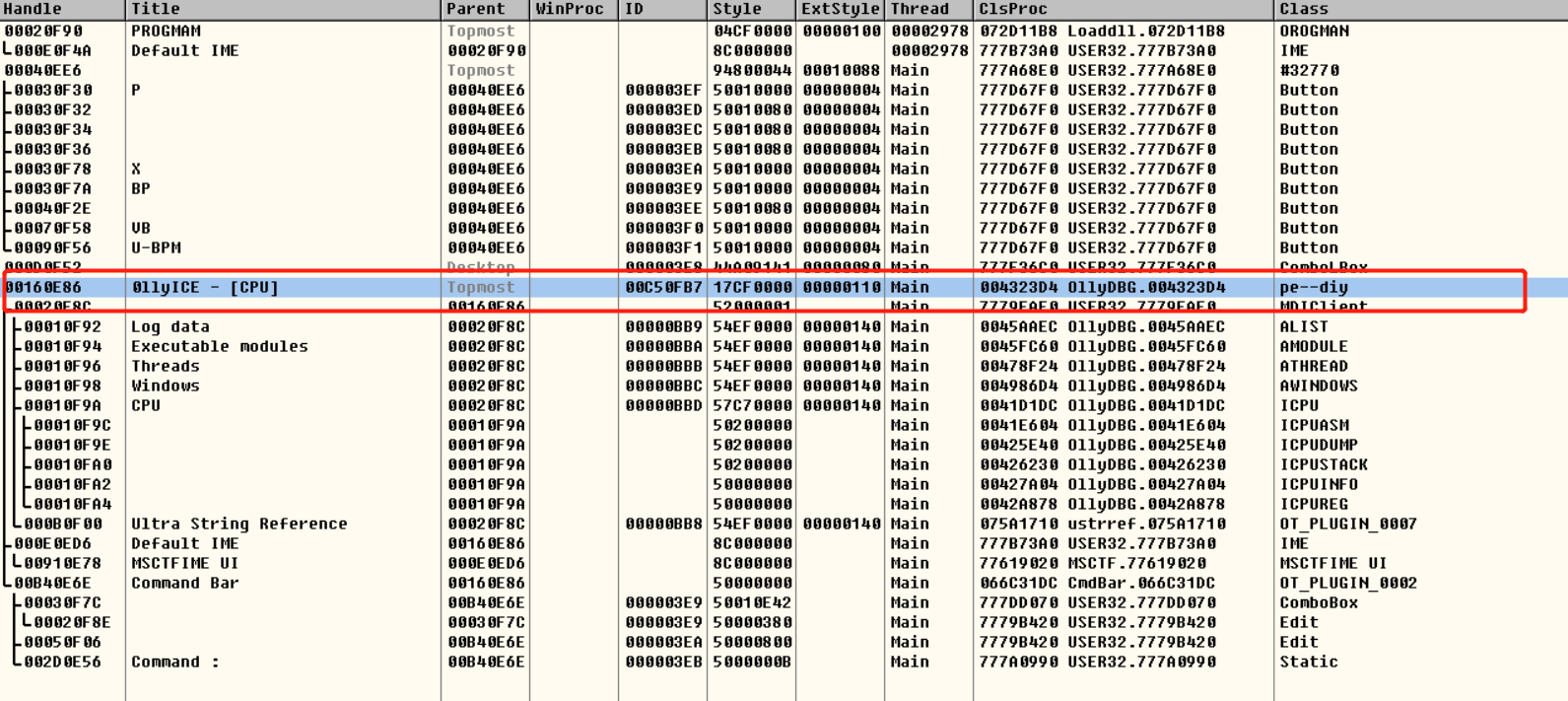Select the PROGMAM title in the first row
The height and width of the screenshot is (701, 1568).
[166, 31]
